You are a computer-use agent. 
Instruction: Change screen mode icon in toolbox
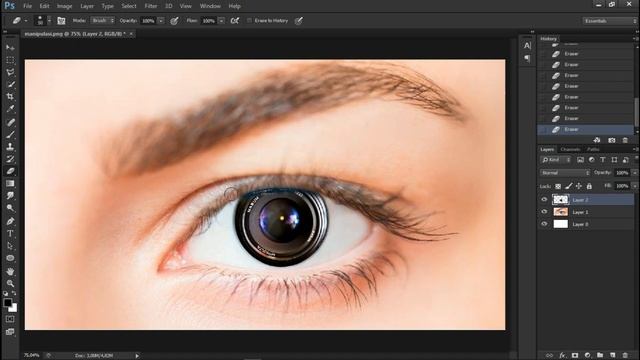coord(10,332)
